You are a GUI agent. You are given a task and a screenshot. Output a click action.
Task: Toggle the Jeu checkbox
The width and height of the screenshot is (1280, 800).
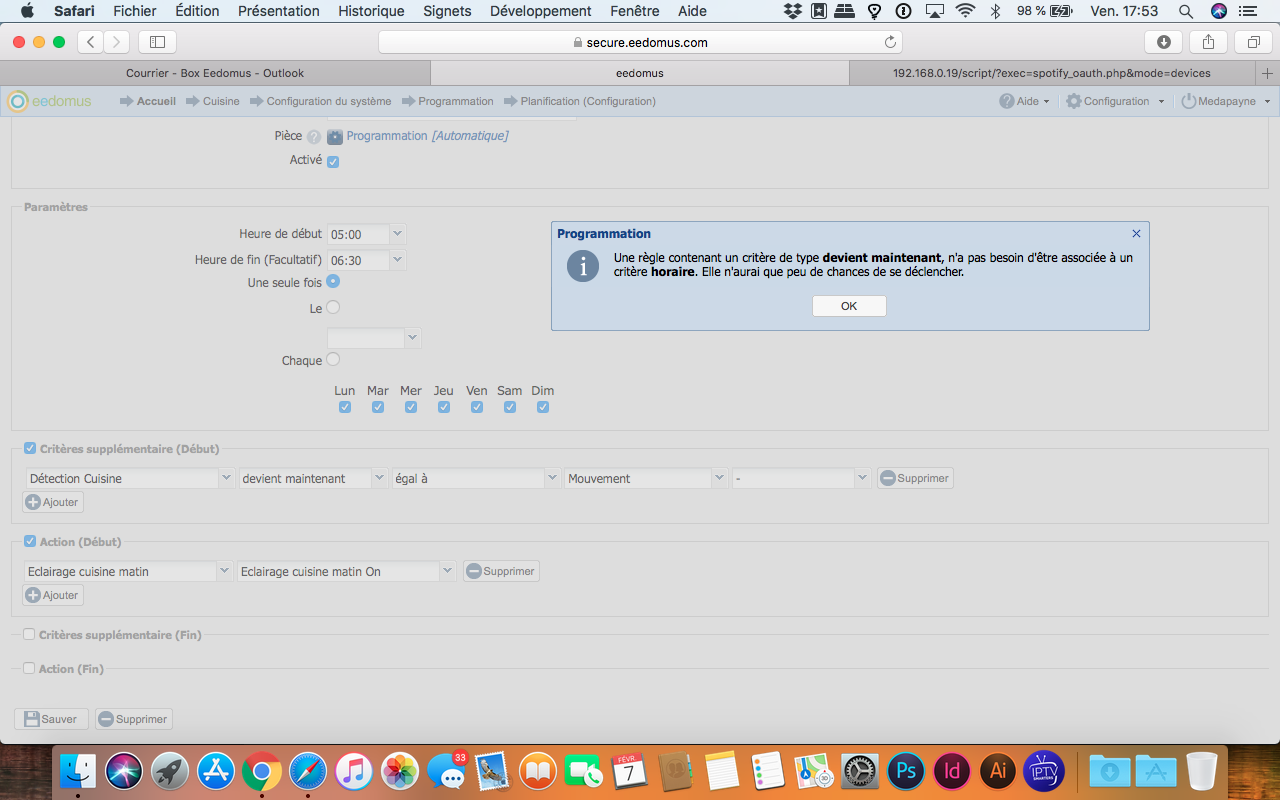pyautogui.click(x=444, y=407)
